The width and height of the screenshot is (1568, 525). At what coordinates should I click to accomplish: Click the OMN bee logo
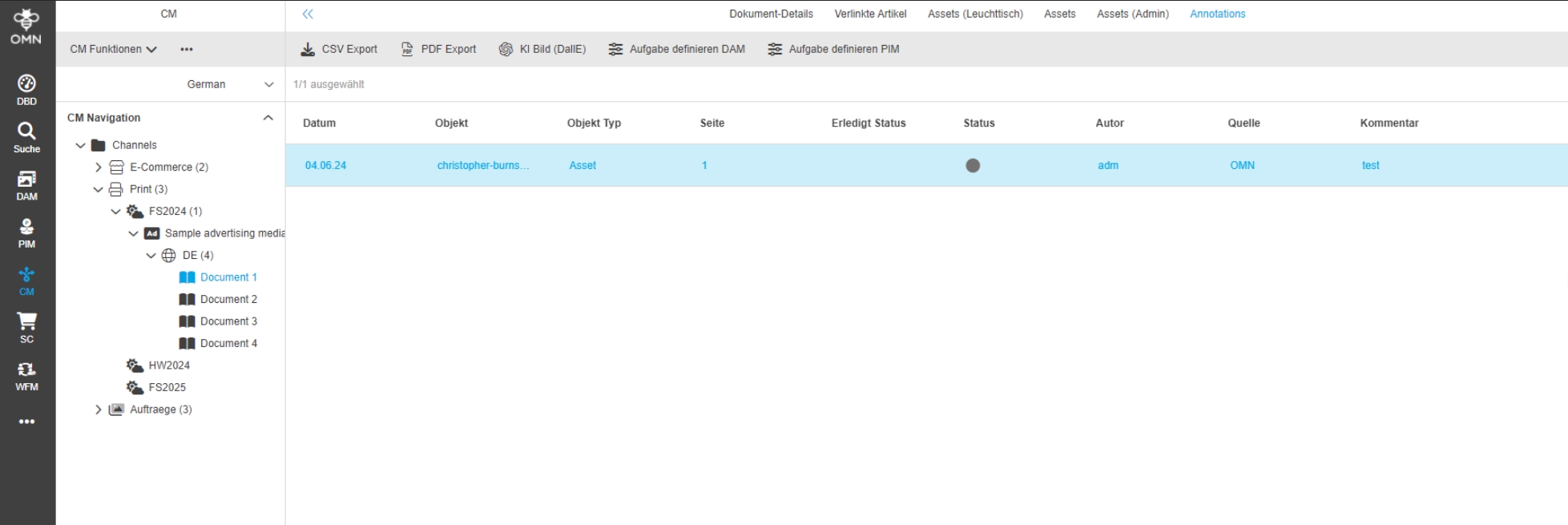[x=26, y=26]
